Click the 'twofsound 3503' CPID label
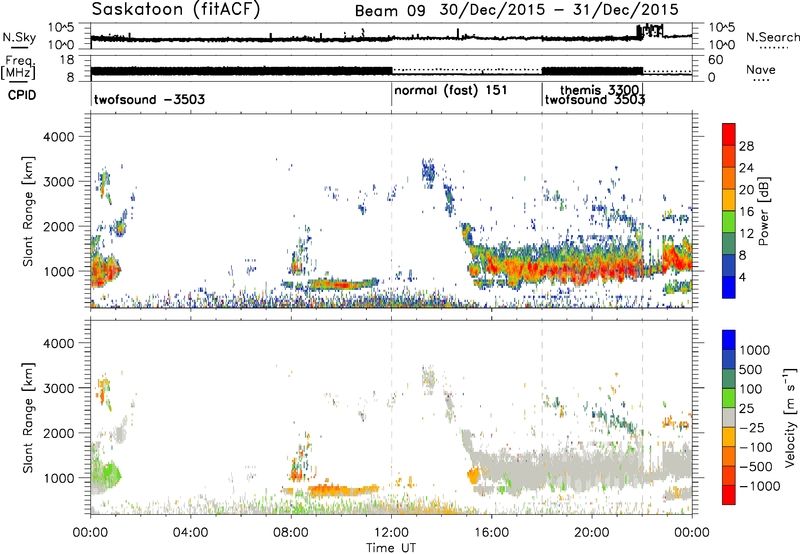Screen dimensions: 800x554 [595, 100]
